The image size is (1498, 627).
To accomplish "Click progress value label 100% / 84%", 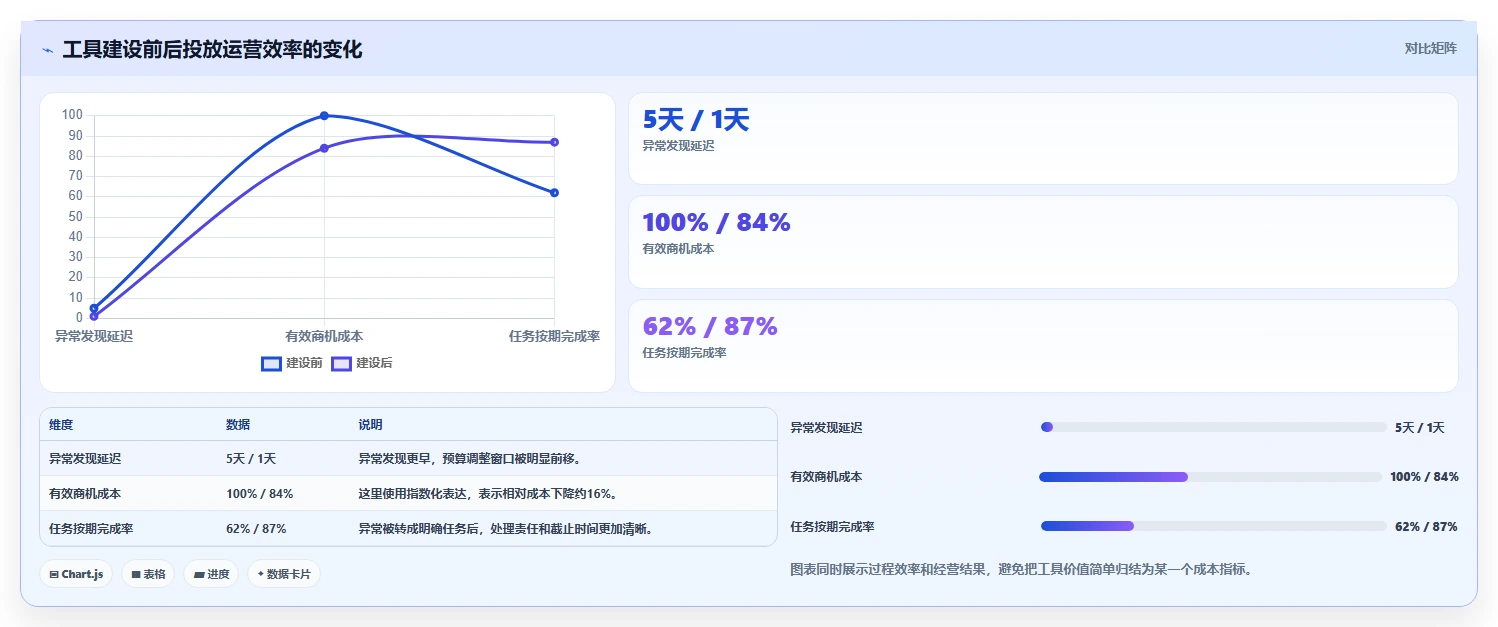I will pos(1424,477).
